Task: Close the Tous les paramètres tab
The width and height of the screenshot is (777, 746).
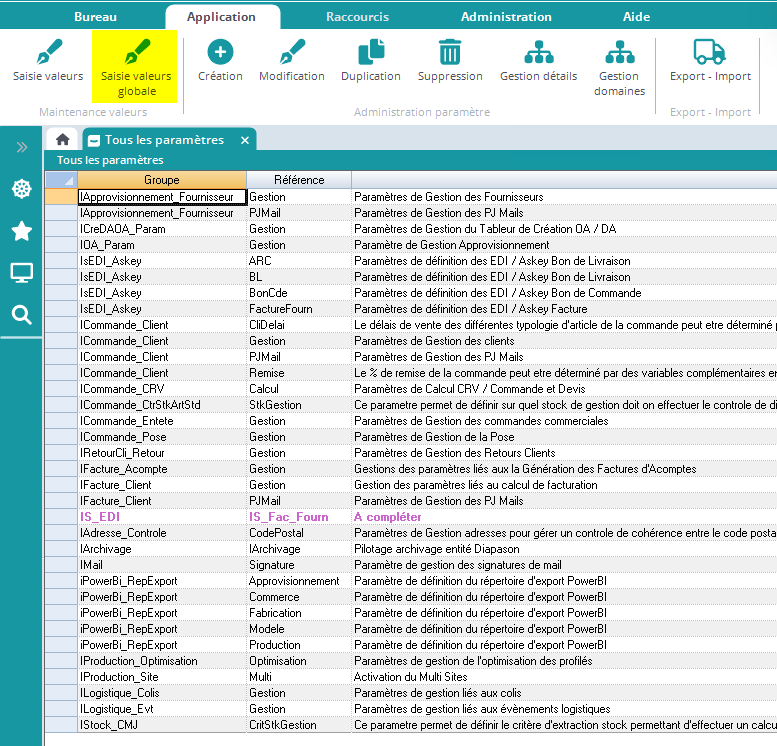Action: (245, 140)
